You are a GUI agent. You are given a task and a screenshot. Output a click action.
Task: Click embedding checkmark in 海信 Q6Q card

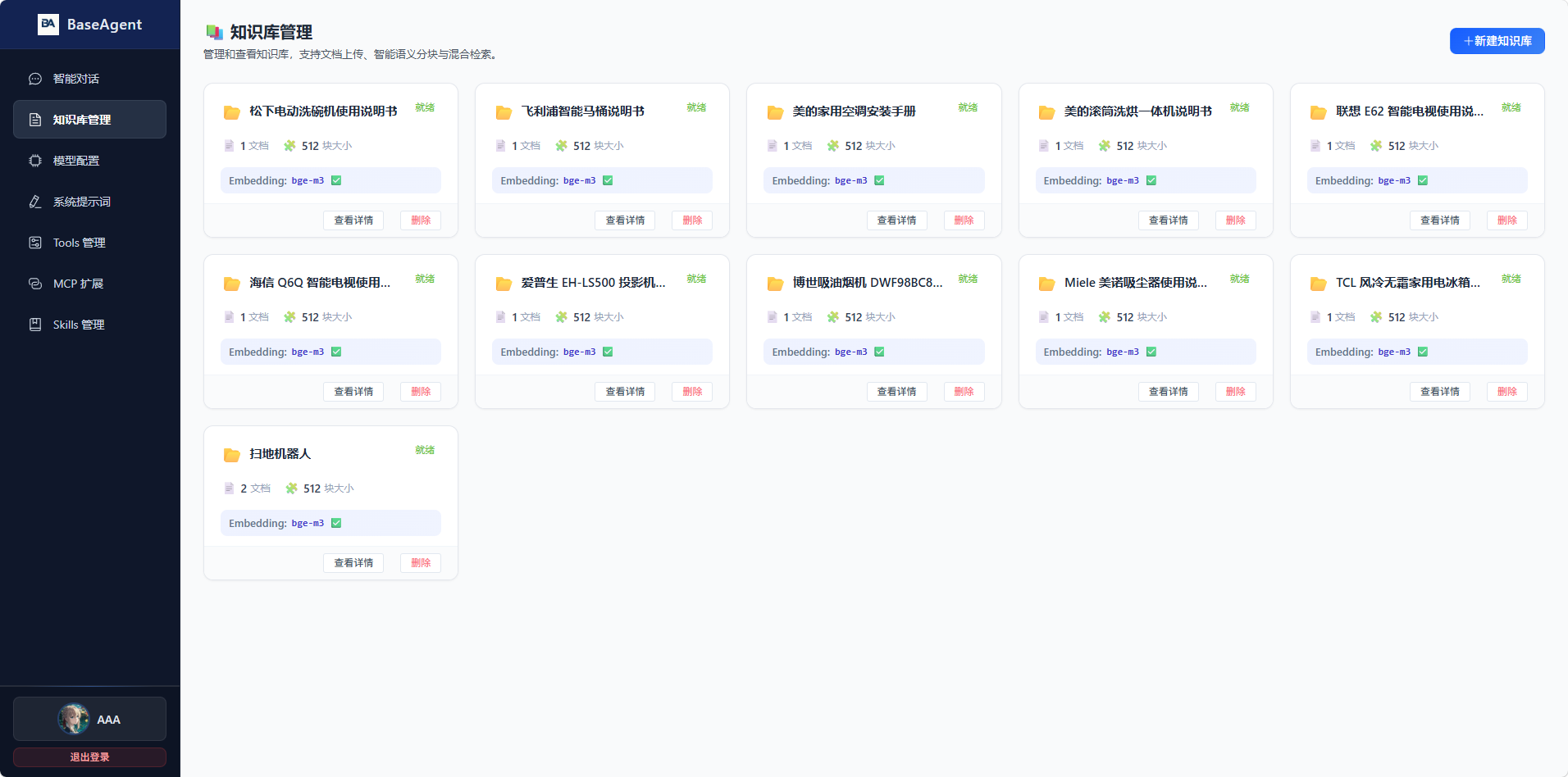pyautogui.click(x=336, y=352)
